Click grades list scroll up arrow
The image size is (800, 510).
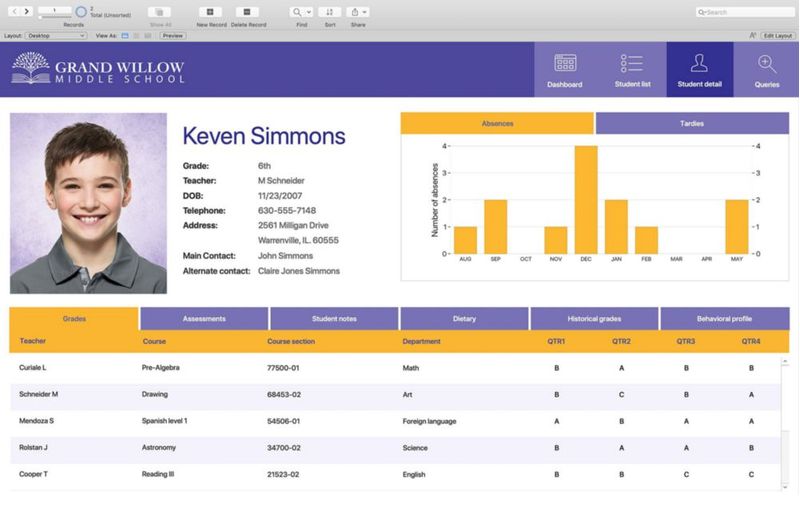[x=785, y=362]
